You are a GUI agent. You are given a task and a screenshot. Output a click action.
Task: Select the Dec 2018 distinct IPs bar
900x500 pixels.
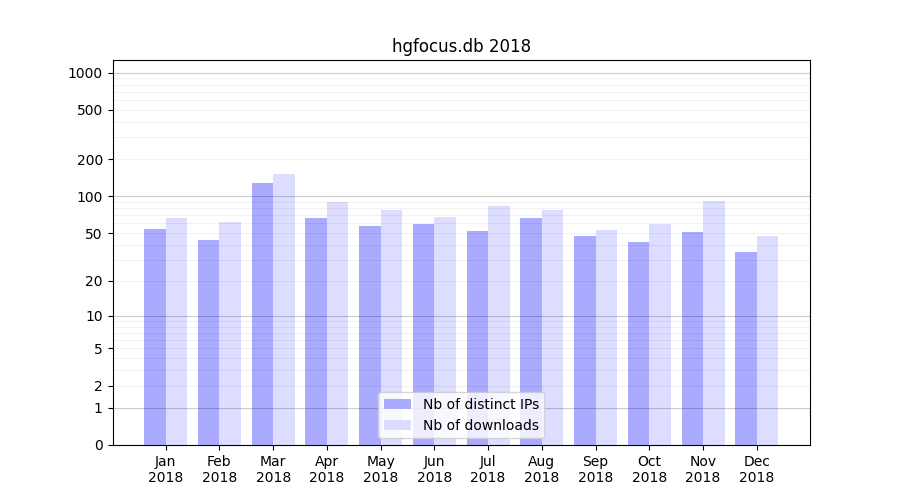[x=746, y=348]
